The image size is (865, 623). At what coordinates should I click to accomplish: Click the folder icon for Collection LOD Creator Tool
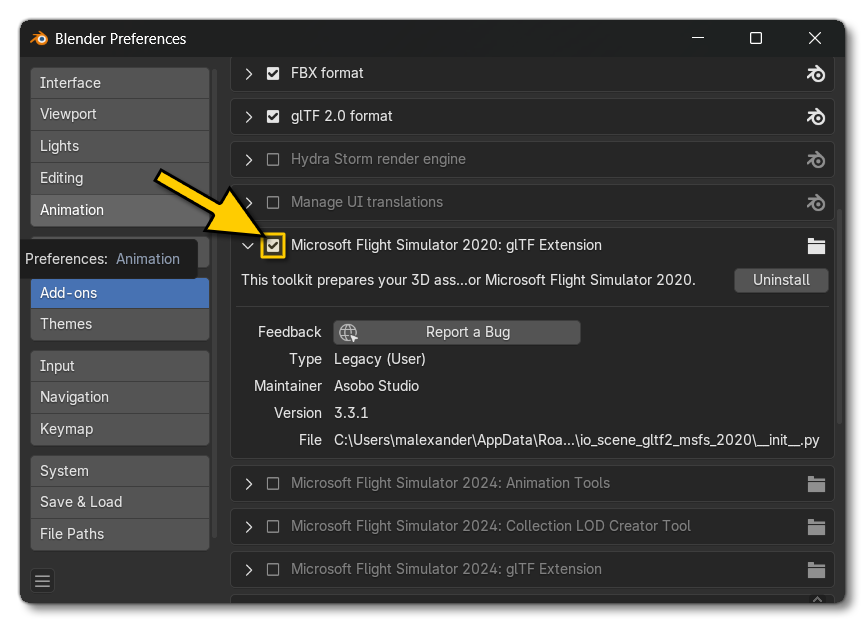click(x=816, y=526)
